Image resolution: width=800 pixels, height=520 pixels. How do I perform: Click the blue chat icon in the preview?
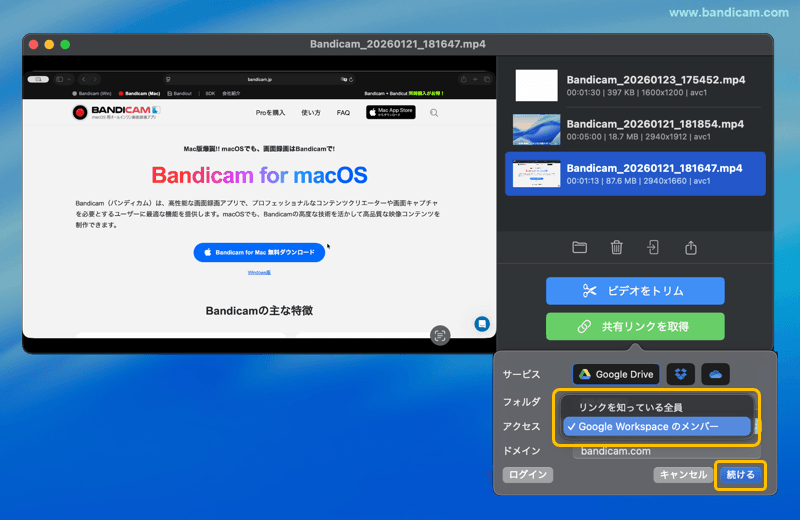click(482, 324)
